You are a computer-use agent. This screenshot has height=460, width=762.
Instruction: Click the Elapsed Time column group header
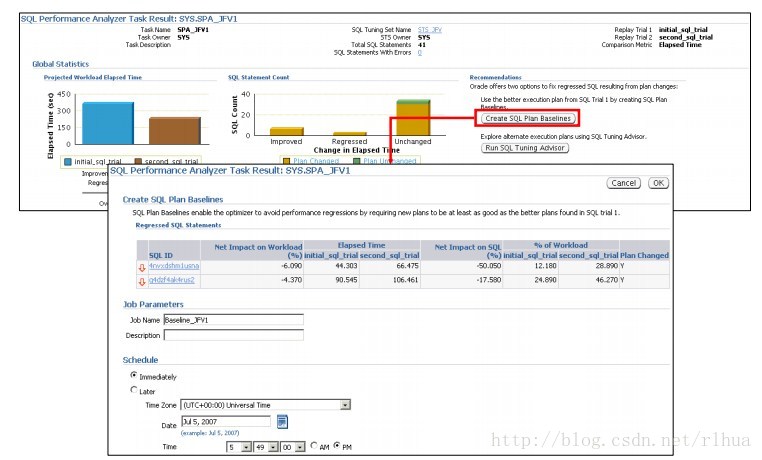(x=361, y=245)
